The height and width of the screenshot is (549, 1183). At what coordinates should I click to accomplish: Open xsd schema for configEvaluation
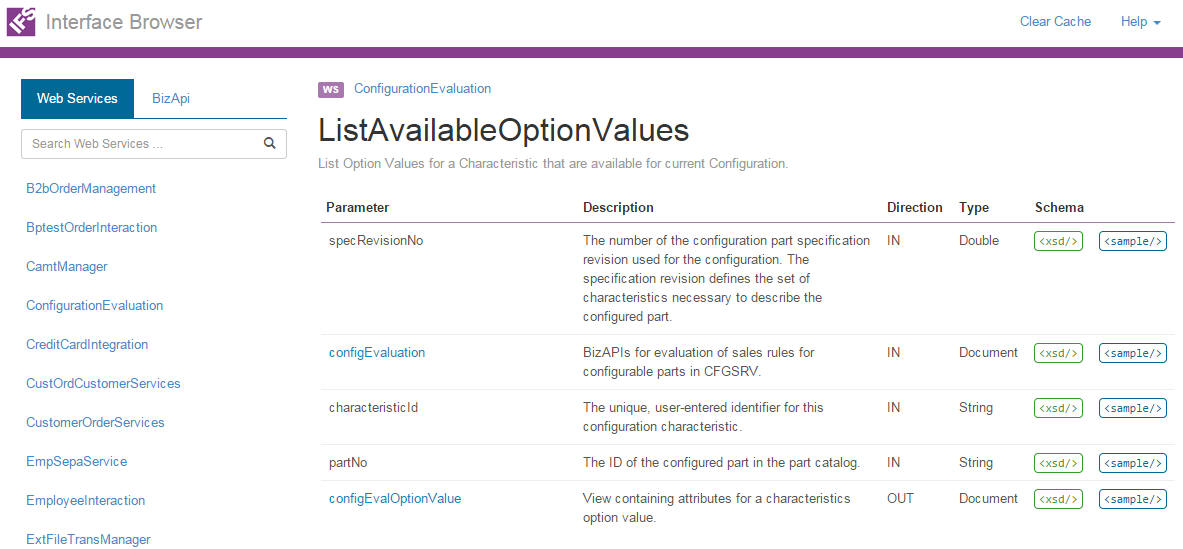pos(1058,353)
